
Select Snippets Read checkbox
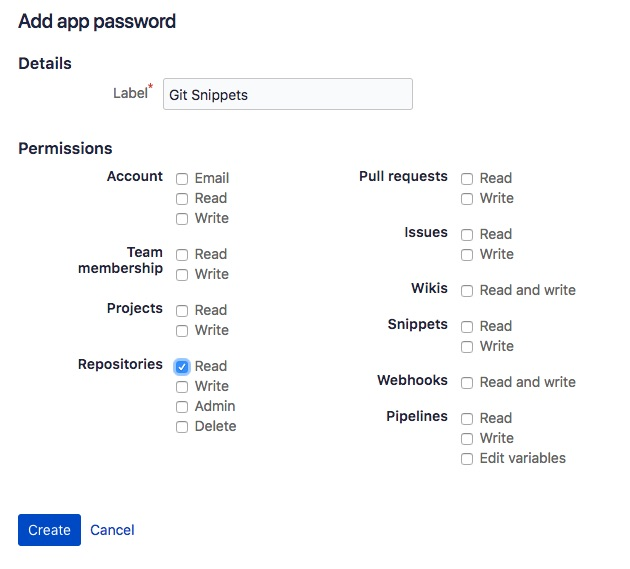pos(467,327)
